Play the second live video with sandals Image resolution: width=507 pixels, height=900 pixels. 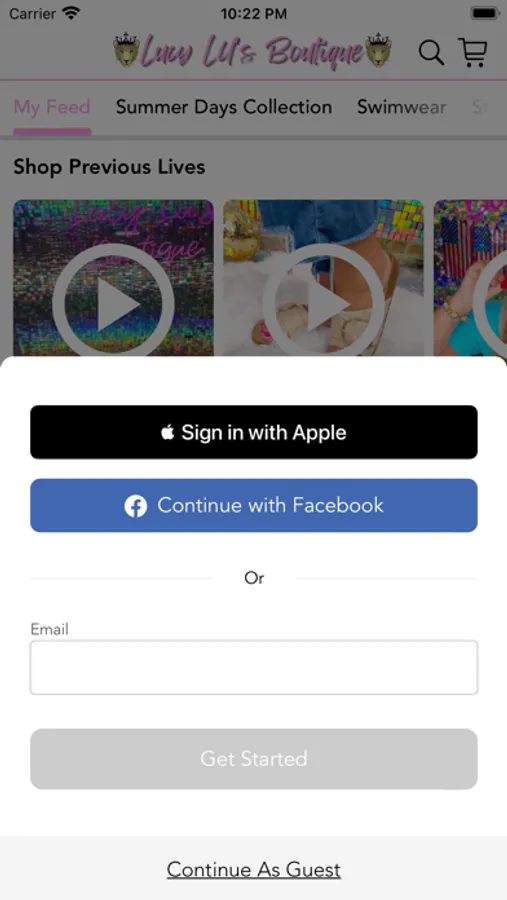coord(323,279)
